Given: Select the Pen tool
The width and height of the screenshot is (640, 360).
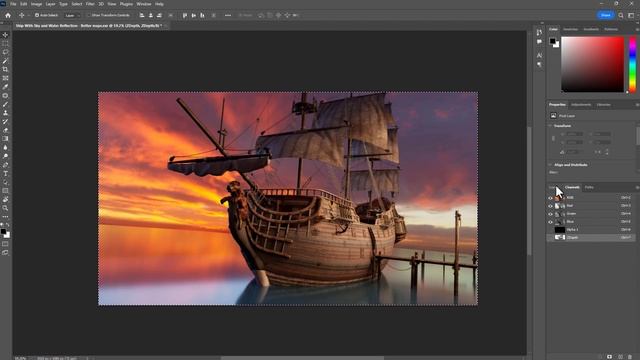Looking at the screenshot, I should [x=5, y=165].
